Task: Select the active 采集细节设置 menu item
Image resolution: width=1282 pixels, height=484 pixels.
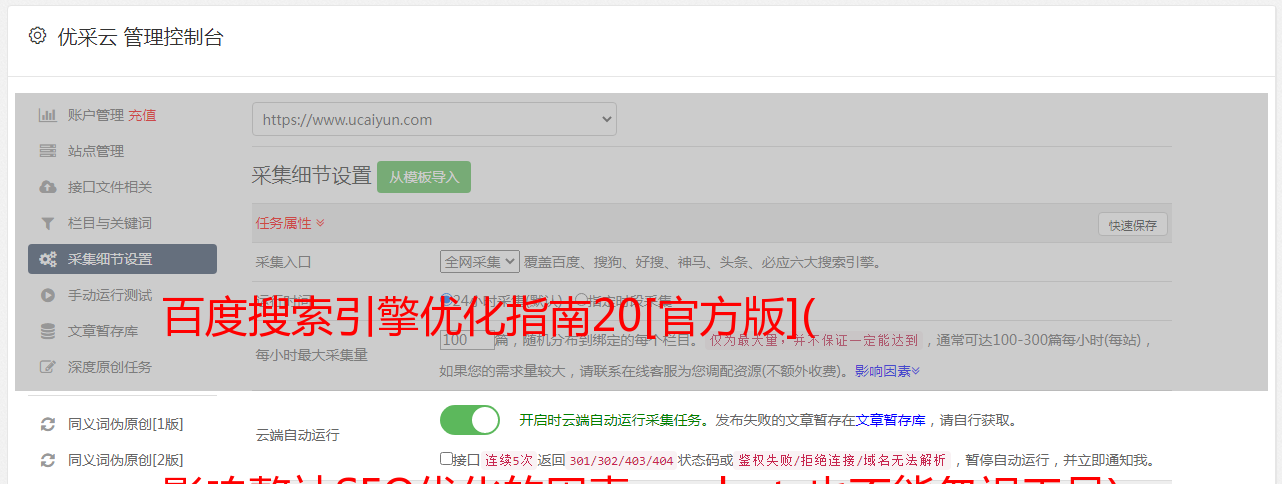Action: [x=122, y=259]
